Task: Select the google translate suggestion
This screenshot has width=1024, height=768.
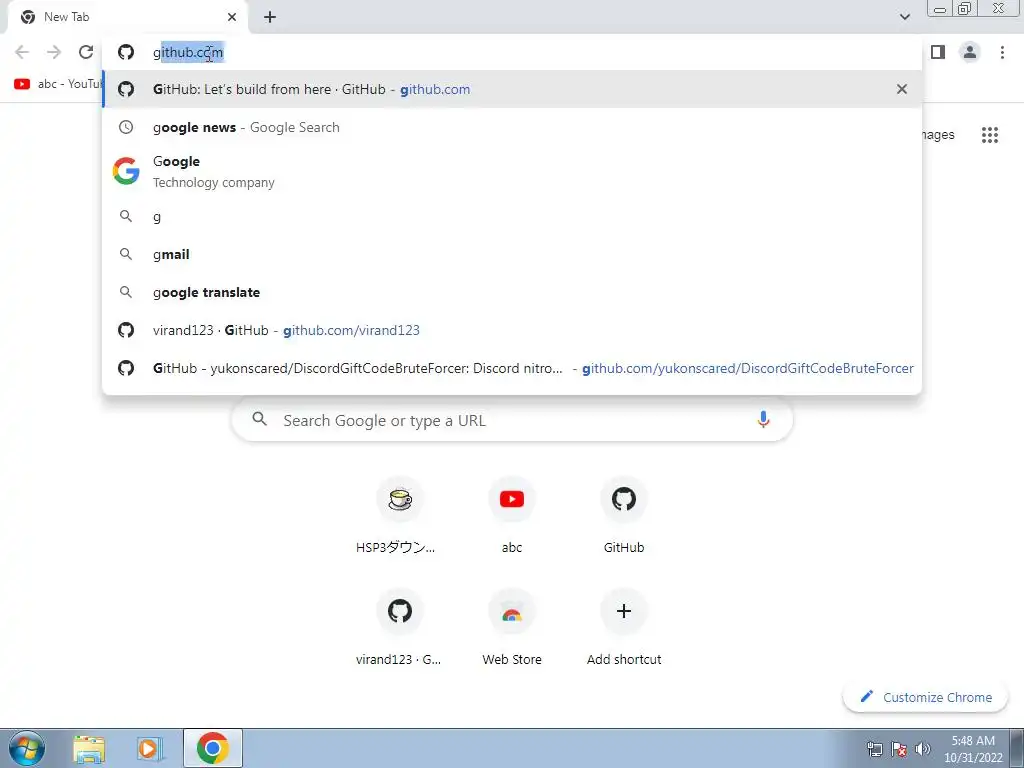Action: click(x=512, y=293)
